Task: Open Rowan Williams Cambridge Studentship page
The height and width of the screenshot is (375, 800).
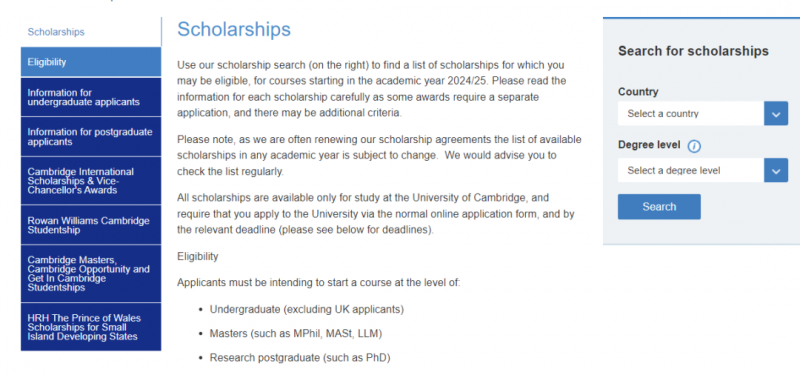Action: [x=91, y=225]
